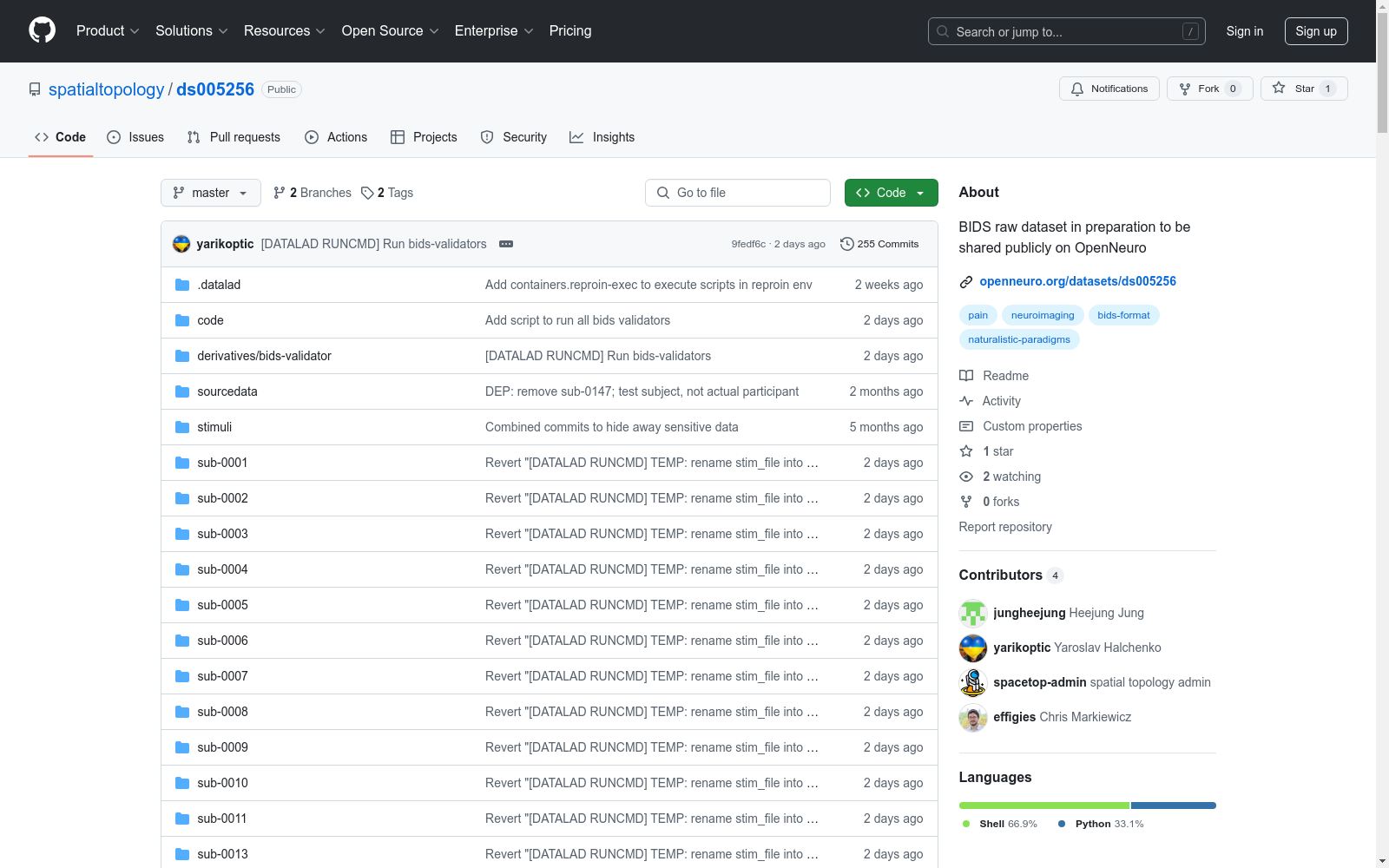This screenshot has height=868, width=1389.
Task: Click the Python segment of language bar
Action: point(1174,806)
